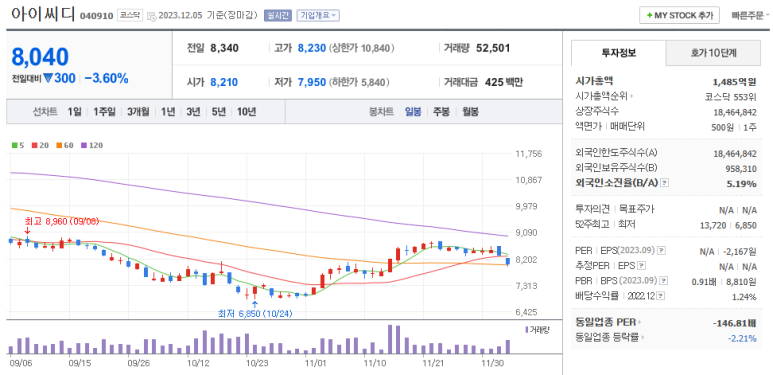
Task: Click the arrow icon next to 시가총액순위
Action: [632, 96]
